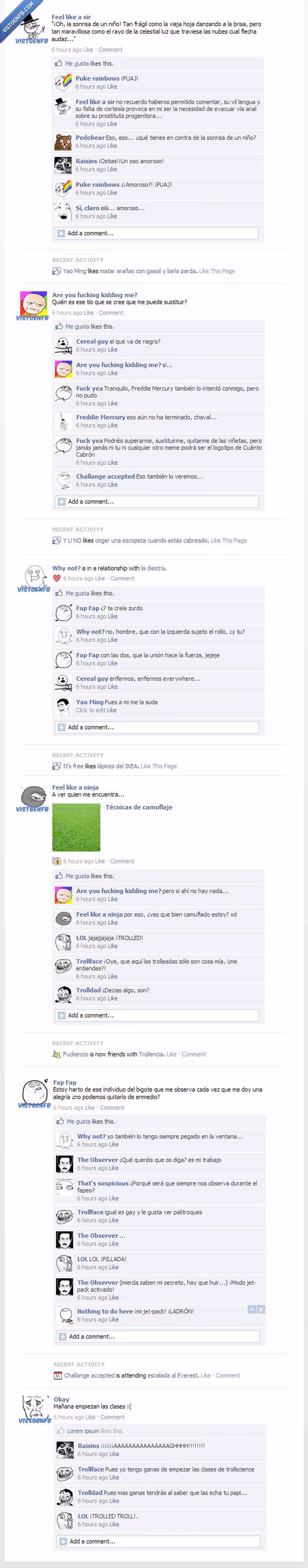Focus 'Add a comment' box under Okay post
This screenshot has width=308, height=1568.
[158, 1541]
